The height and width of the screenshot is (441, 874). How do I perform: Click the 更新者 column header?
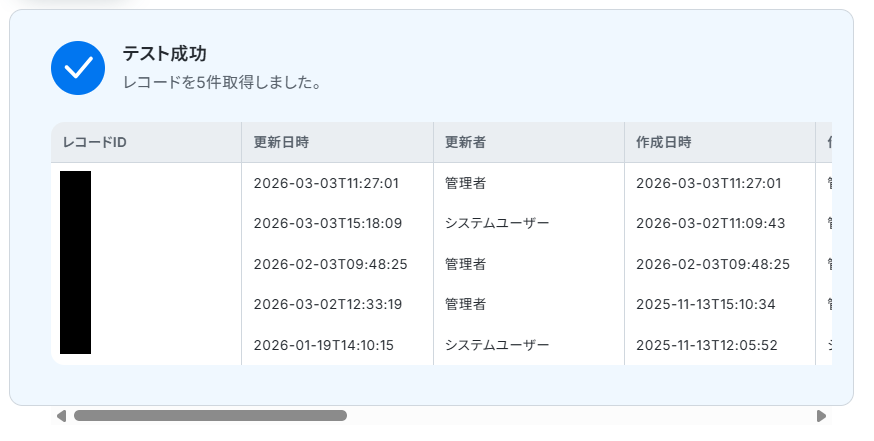tap(465, 143)
